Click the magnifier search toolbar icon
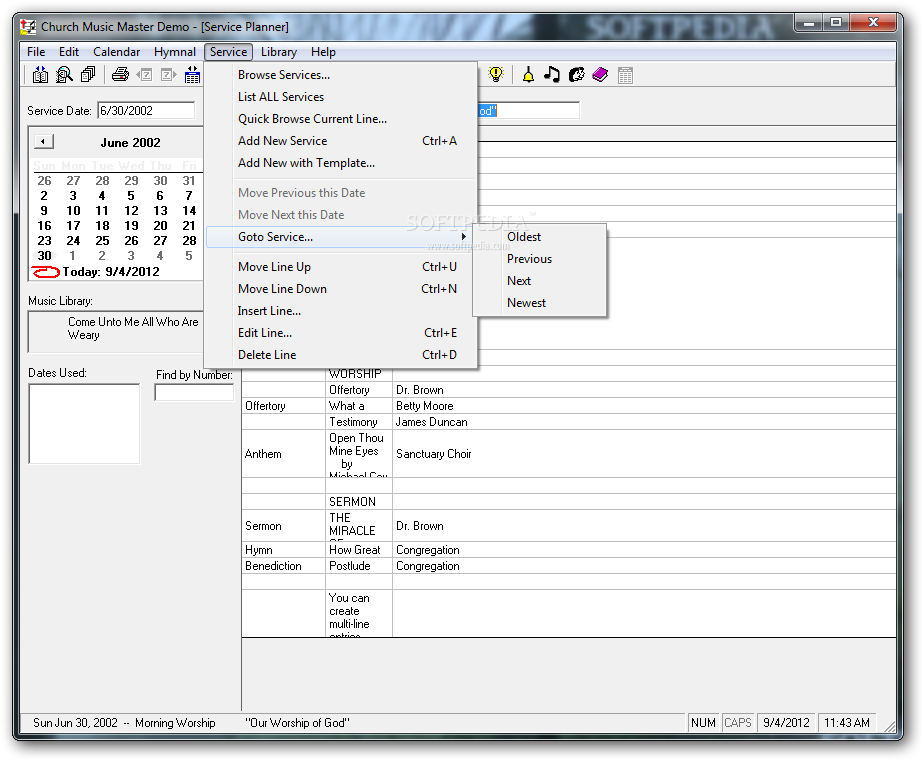 [64, 75]
